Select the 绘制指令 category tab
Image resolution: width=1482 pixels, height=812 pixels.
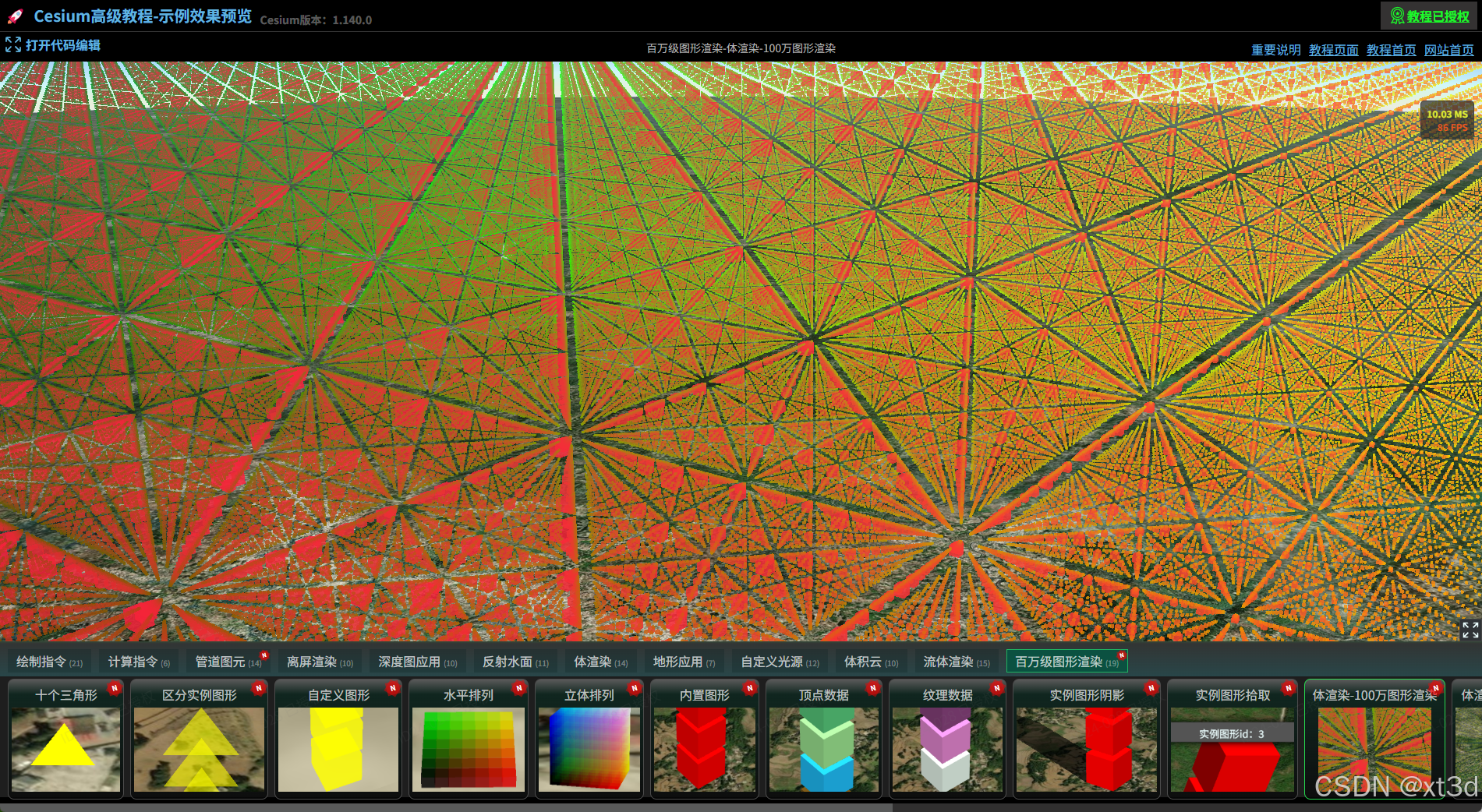pos(49,662)
